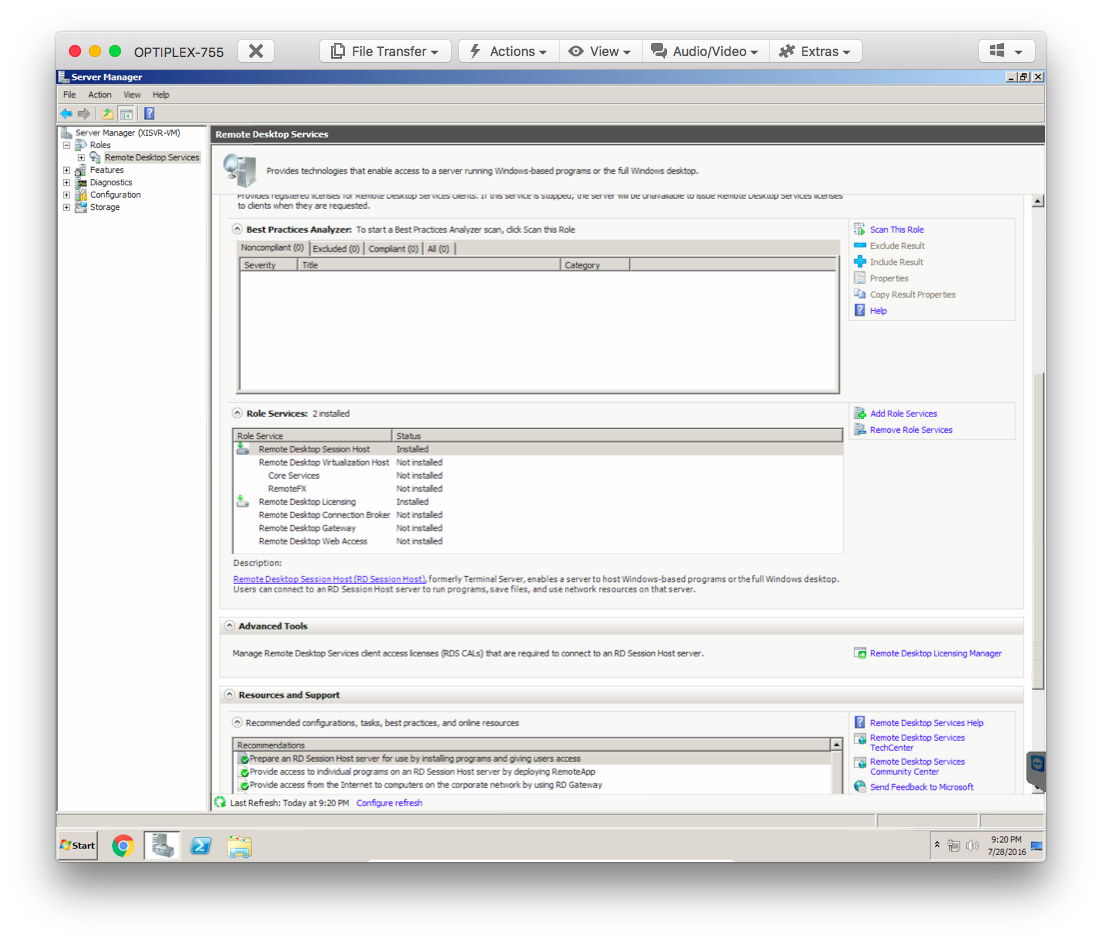The height and width of the screenshot is (942, 1102).
Task: Expand the Features tree node
Action: (x=67, y=170)
